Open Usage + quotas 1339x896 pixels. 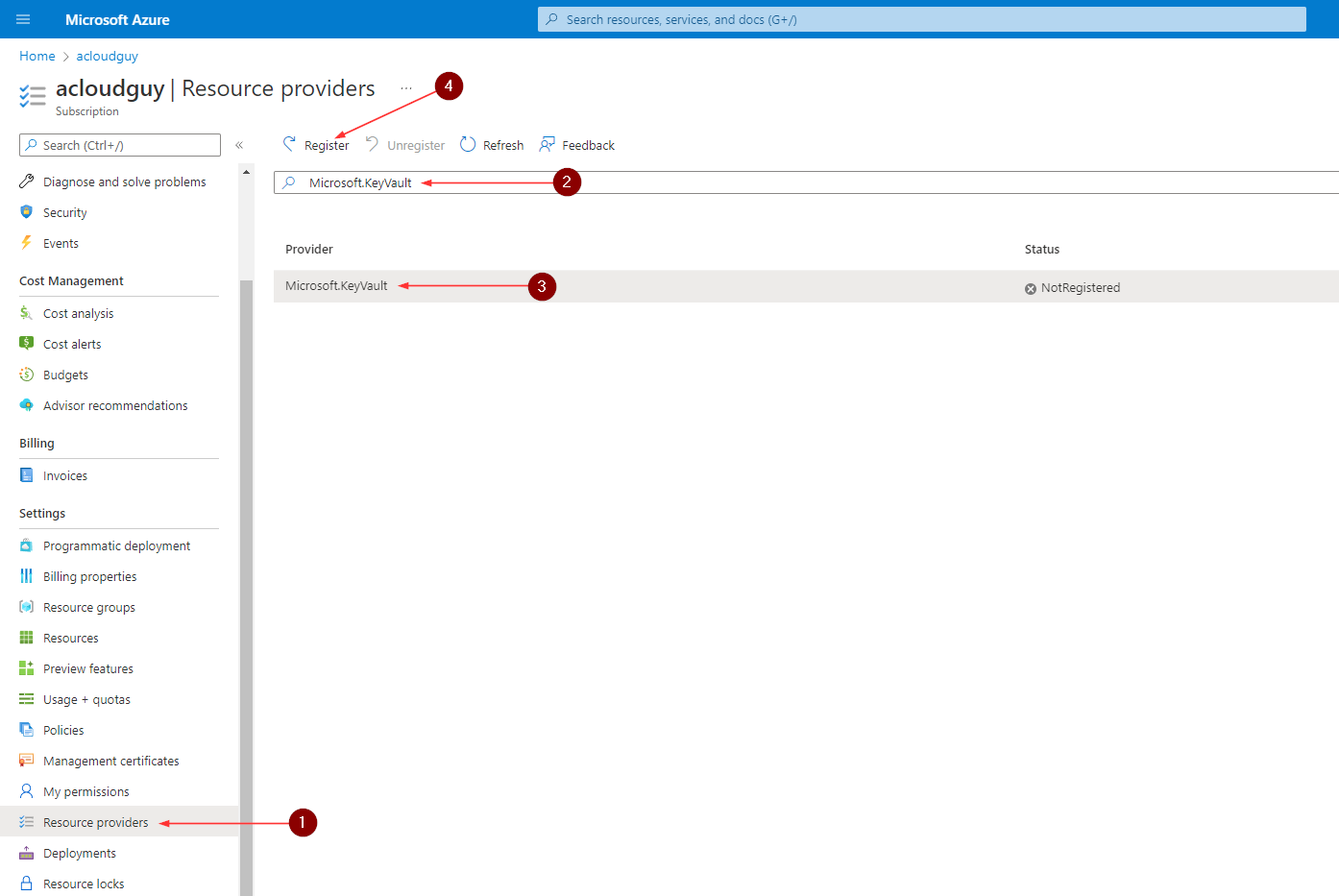pyautogui.click(x=87, y=698)
